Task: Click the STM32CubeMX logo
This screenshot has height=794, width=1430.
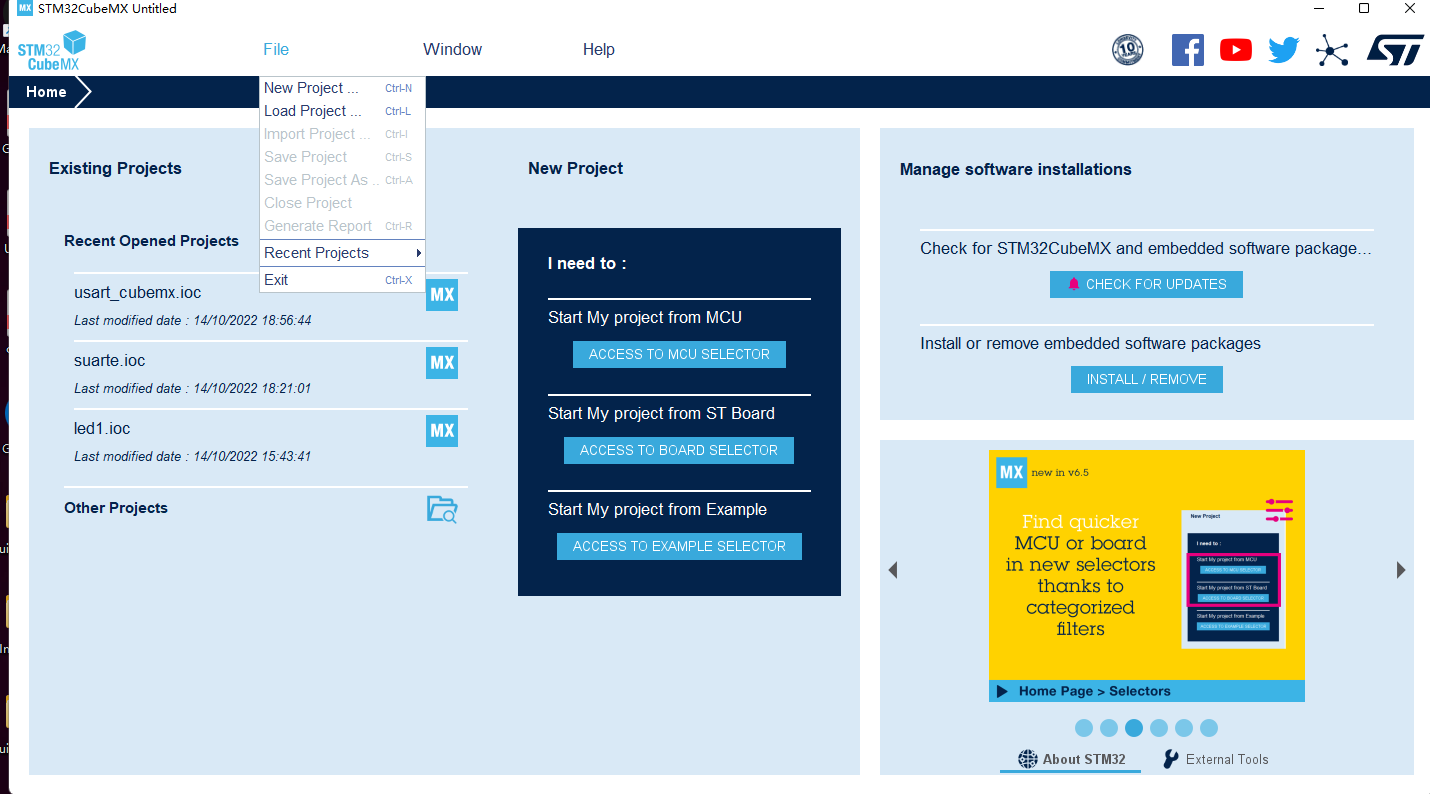Action: click(52, 50)
